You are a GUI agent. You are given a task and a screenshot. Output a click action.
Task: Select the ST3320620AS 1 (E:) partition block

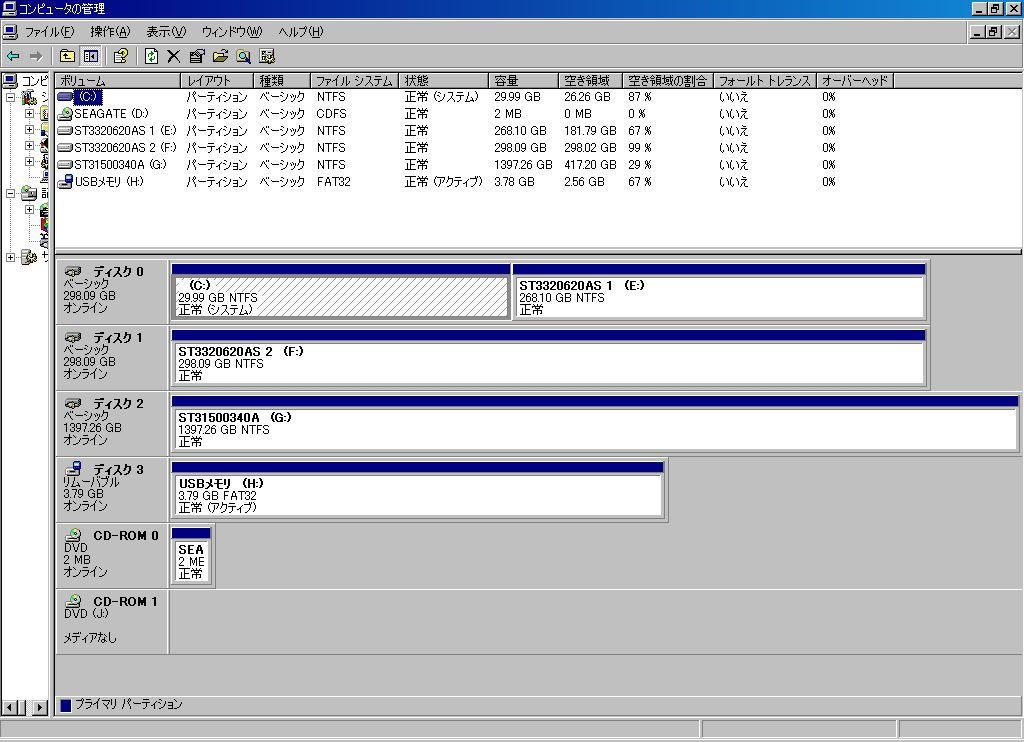pos(720,291)
